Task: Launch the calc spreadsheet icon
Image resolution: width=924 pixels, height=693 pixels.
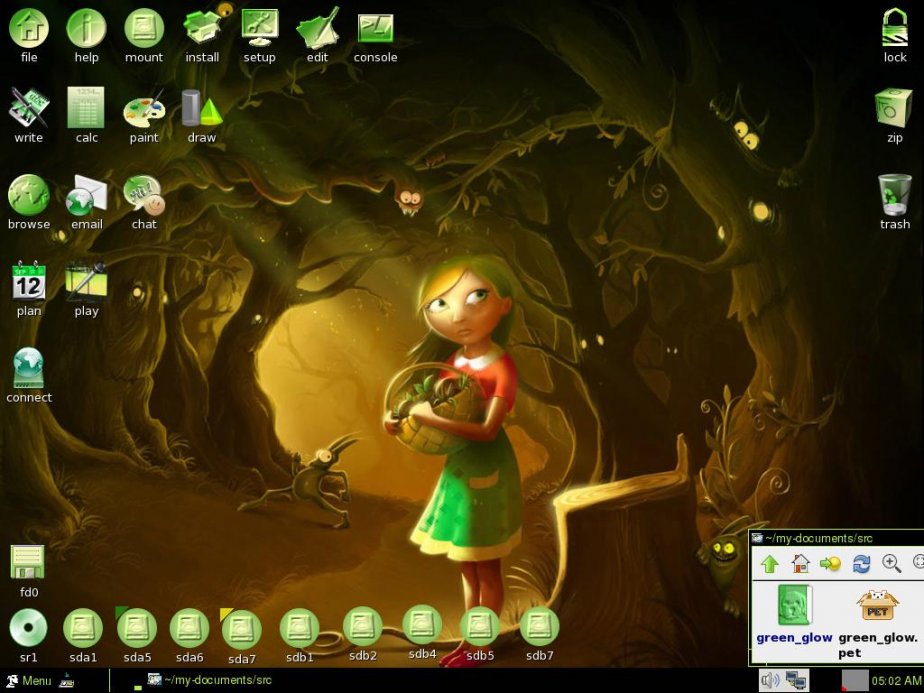Action: pos(86,107)
